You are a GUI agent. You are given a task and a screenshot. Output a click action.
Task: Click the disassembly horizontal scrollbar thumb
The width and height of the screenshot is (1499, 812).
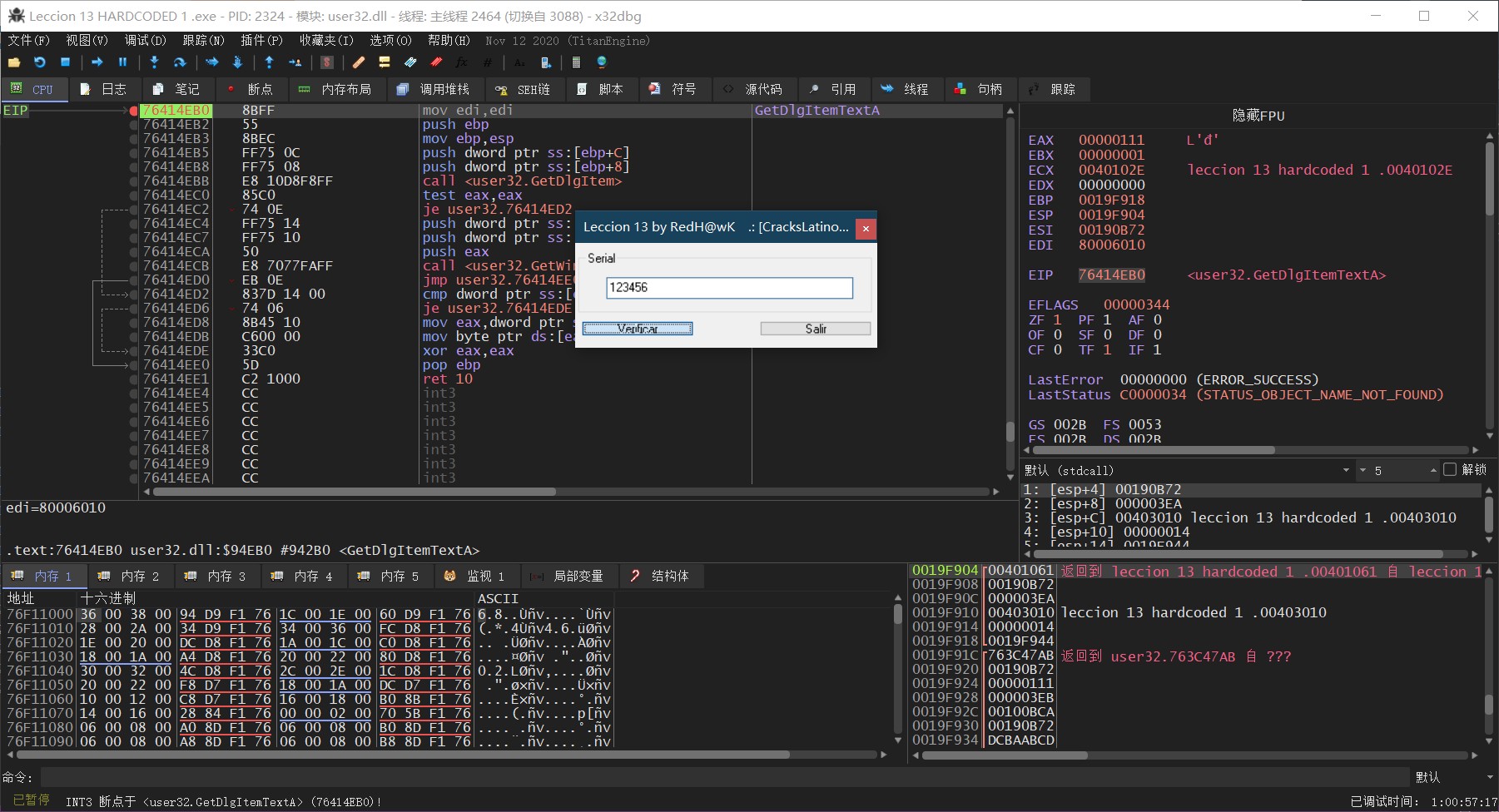tap(354, 492)
